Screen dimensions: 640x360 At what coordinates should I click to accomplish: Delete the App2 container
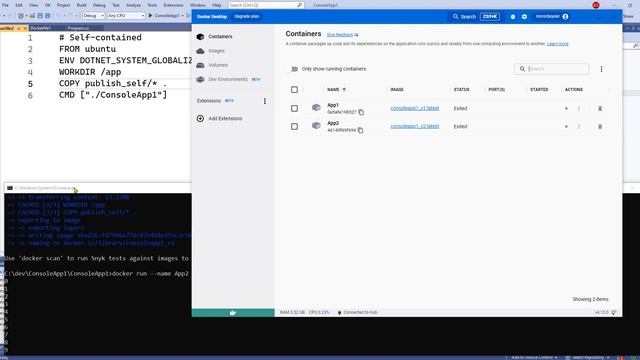(x=600, y=127)
